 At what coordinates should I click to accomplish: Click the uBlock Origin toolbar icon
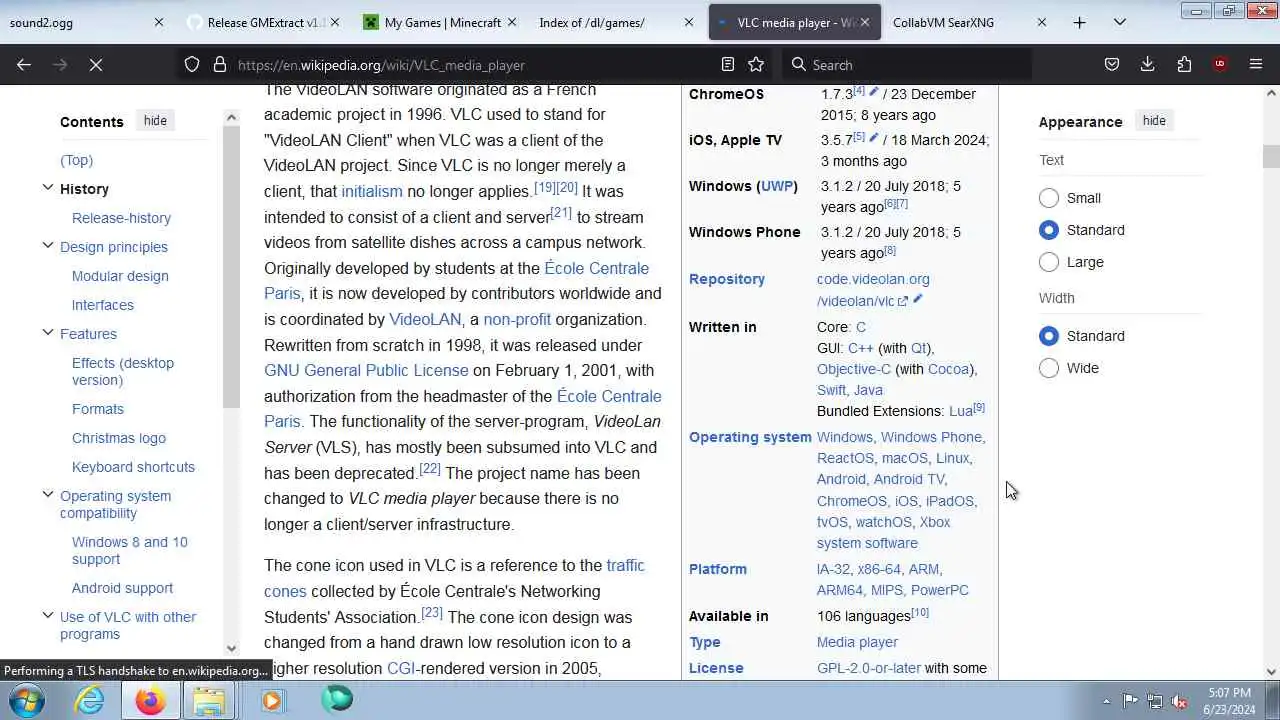pos(1220,64)
